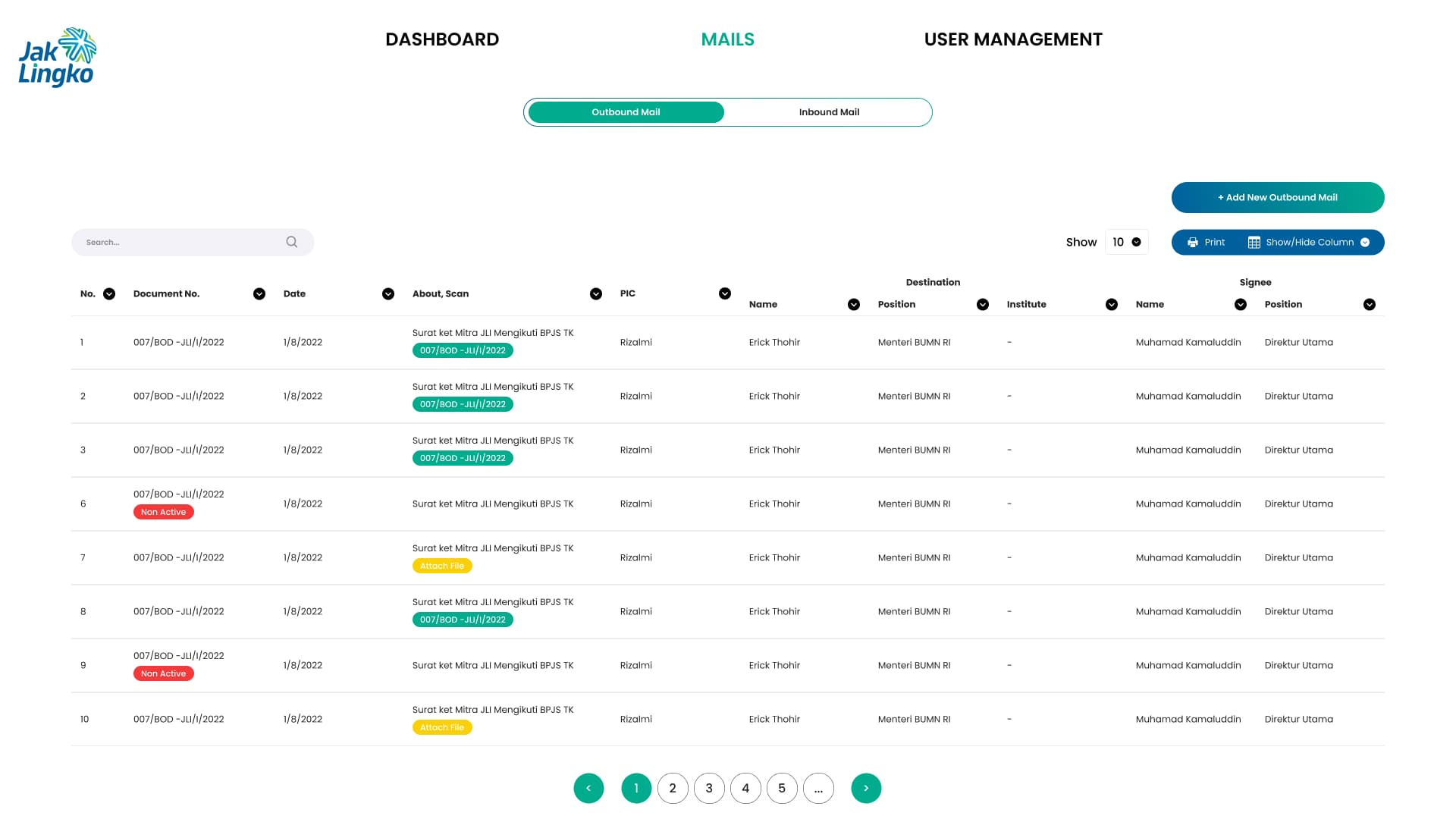Open USER MANAGEMENT menu

coord(1013,39)
